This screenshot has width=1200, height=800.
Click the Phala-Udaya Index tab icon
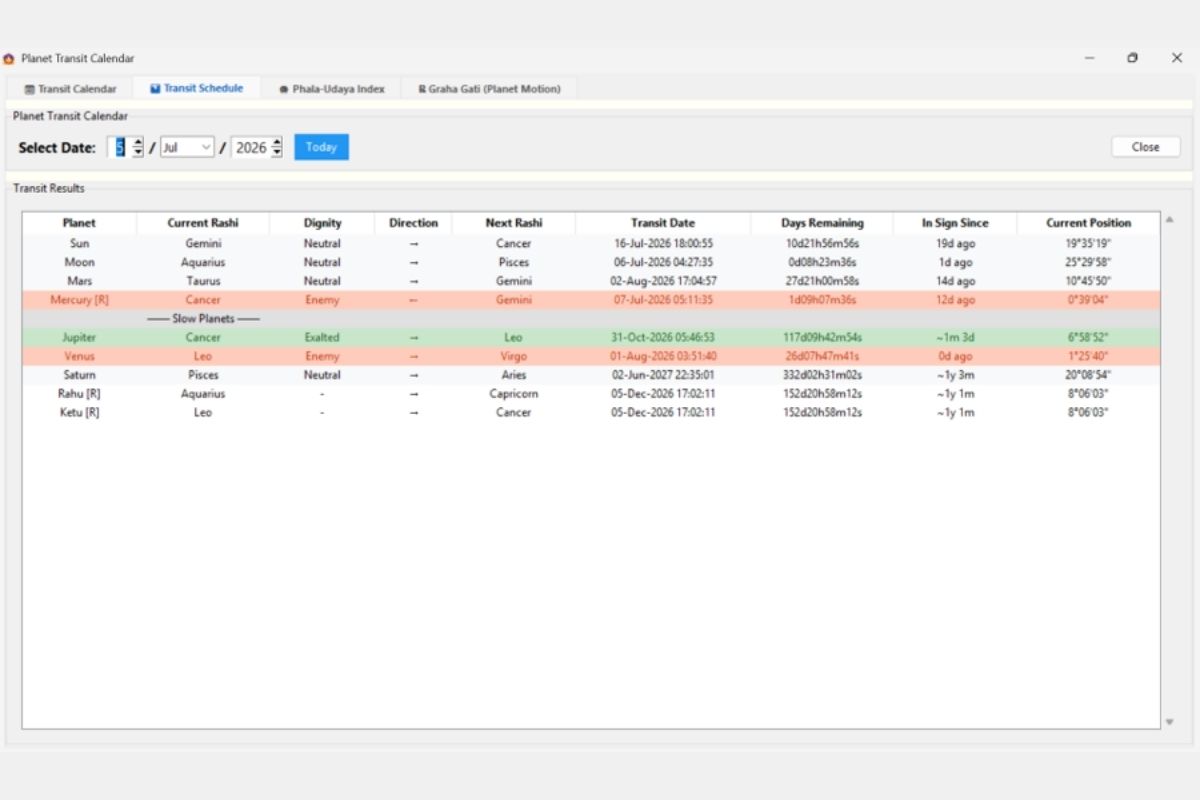click(284, 89)
